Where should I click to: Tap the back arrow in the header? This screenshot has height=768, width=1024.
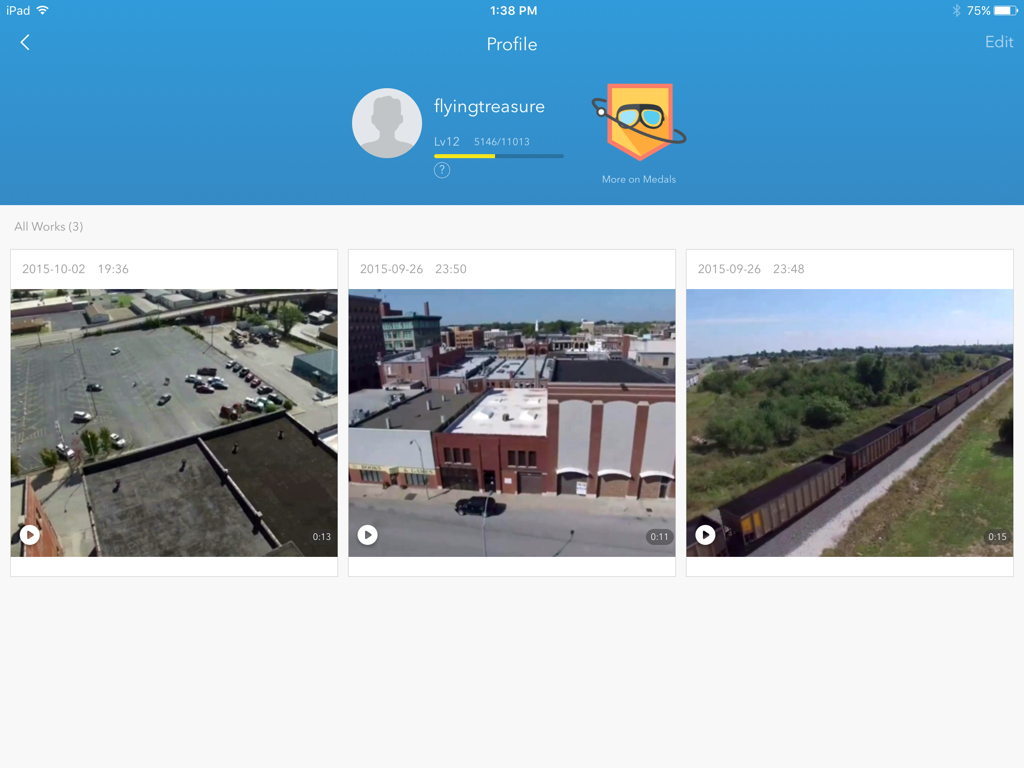[x=25, y=43]
